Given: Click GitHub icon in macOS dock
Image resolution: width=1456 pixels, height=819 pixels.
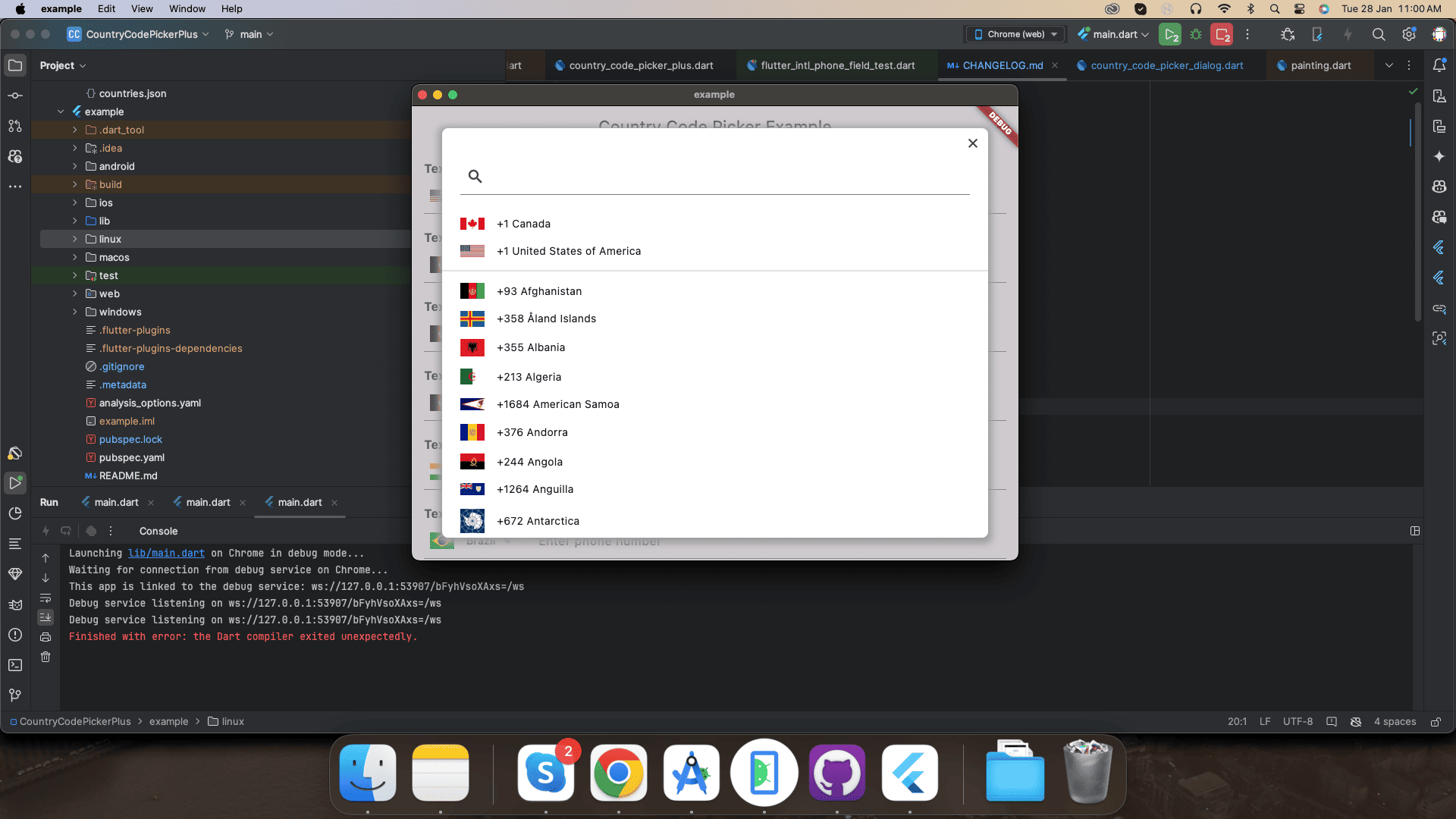Looking at the screenshot, I should pos(838,772).
